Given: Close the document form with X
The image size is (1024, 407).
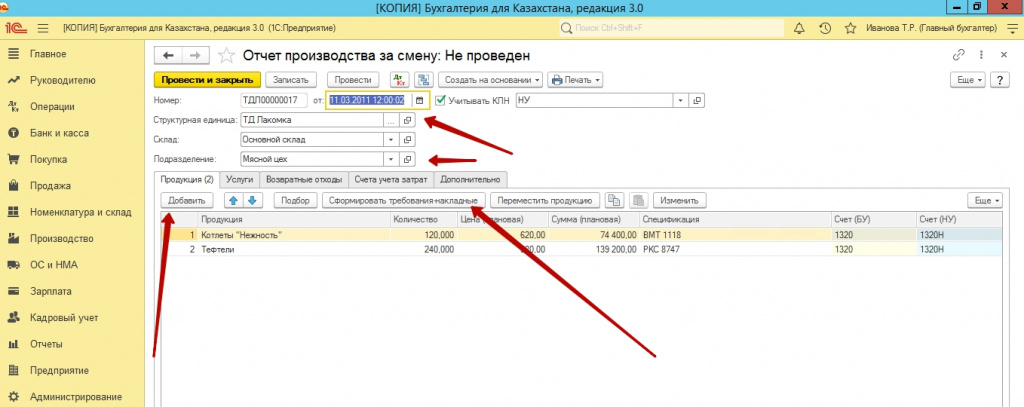Looking at the screenshot, I should click(x=1004, y=56).
